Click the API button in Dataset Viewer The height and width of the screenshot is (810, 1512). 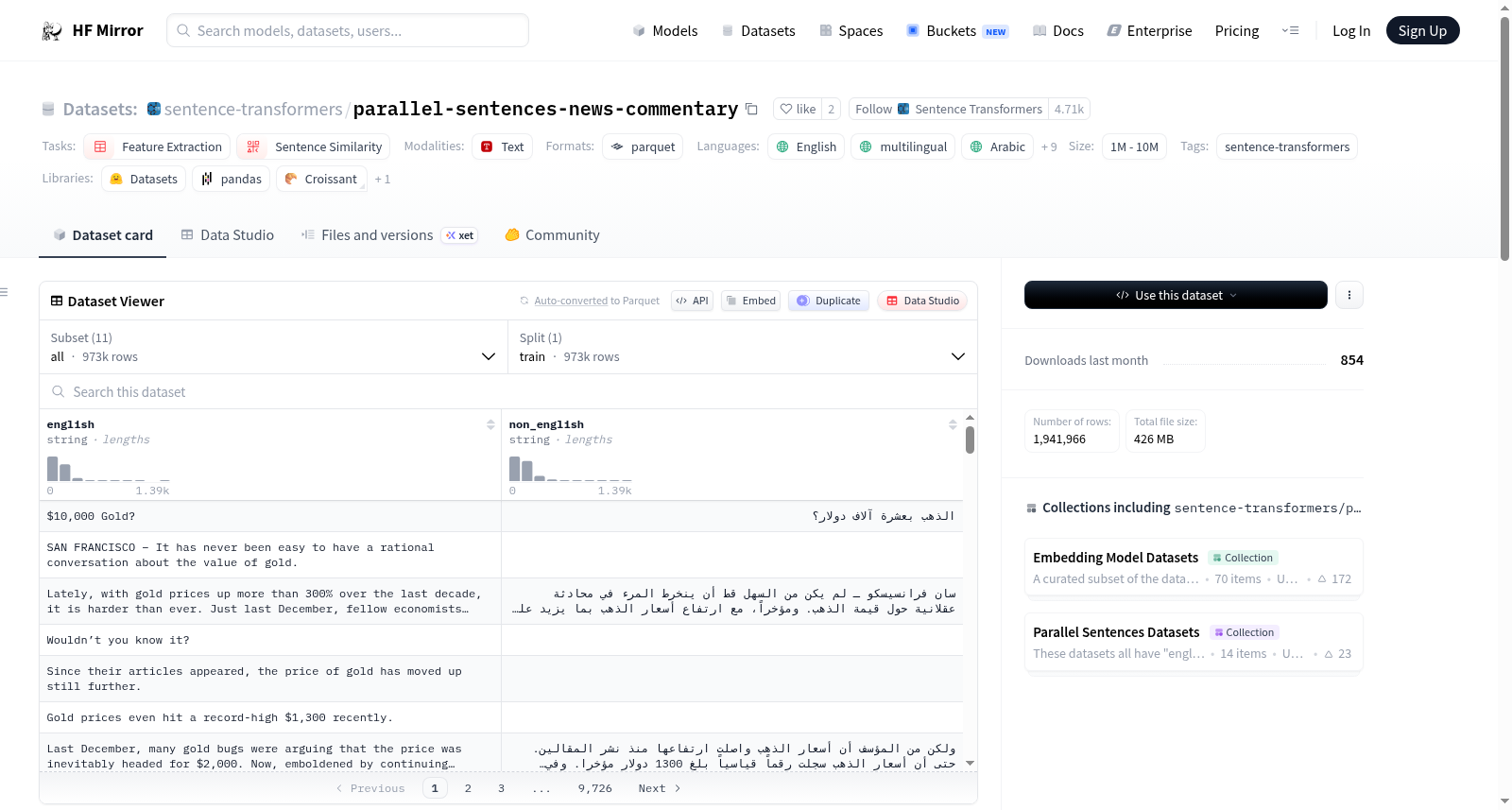point(692,301)
